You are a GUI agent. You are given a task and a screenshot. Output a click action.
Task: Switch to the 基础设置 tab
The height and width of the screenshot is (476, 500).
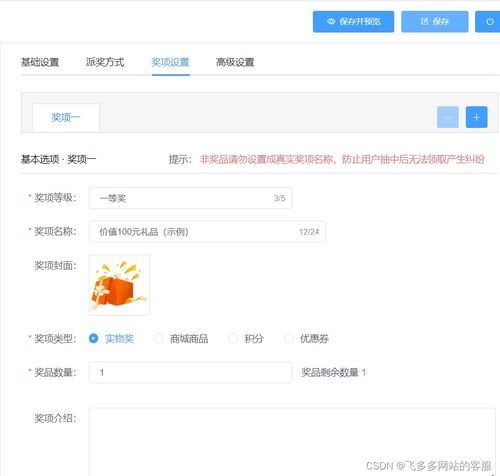40,62
